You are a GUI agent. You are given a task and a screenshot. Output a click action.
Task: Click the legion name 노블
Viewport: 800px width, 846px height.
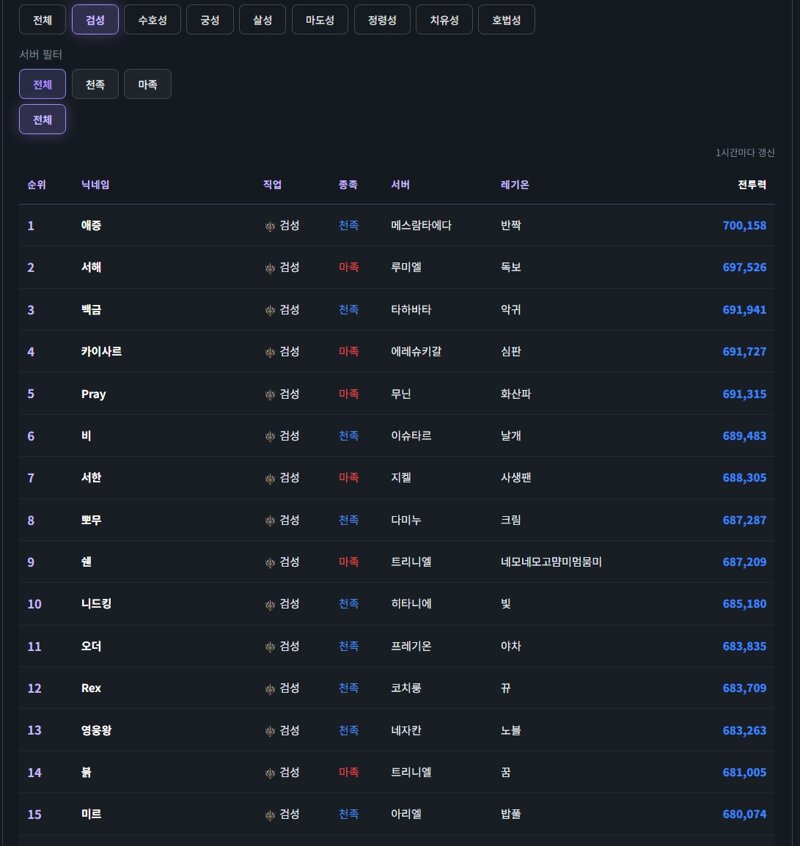coord(510,730)
